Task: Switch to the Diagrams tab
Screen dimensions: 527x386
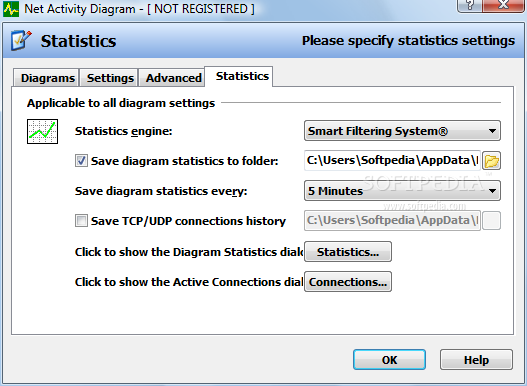Action: [x=47, y=78]
